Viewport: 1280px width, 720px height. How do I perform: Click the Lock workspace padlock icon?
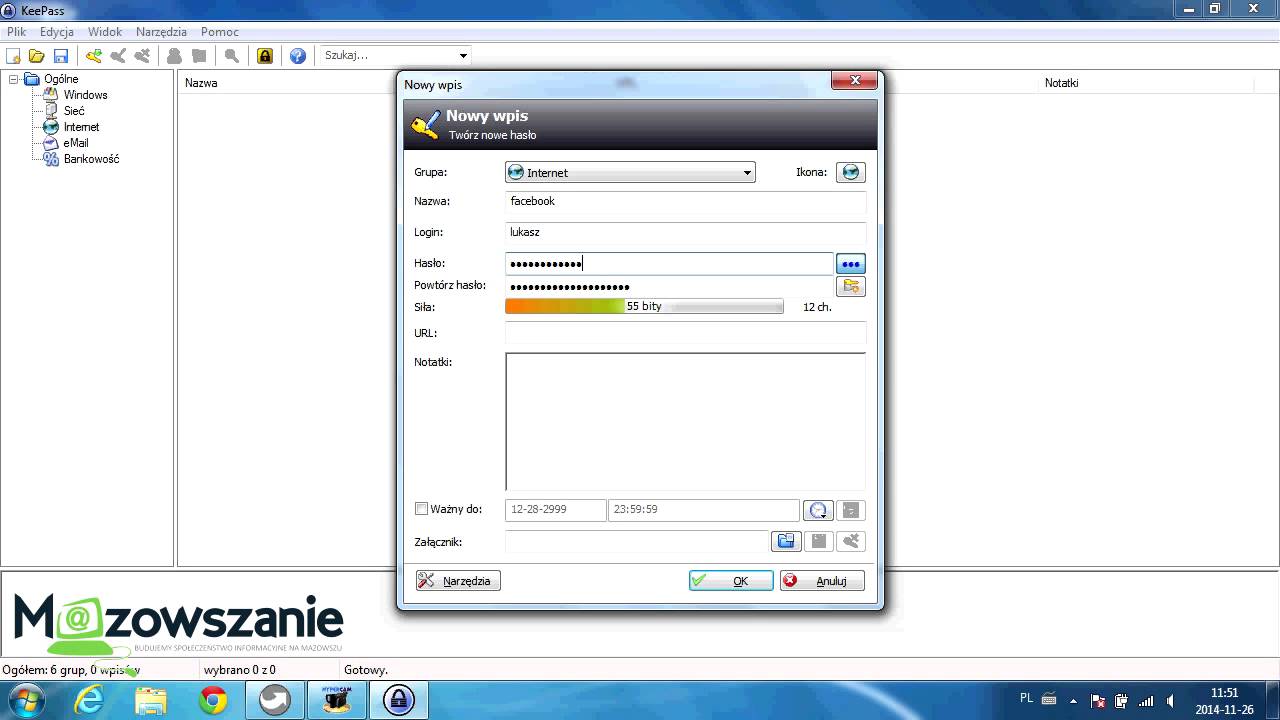tap(265, 56)
